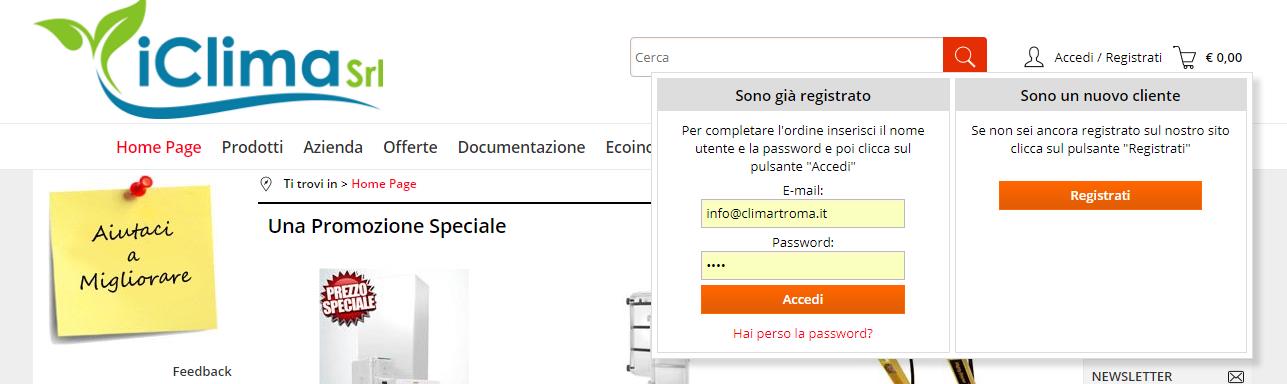Viewport: 1287px width, 384px height.
Task: Click the orange Accedi login button
Action: pos(803,299)
